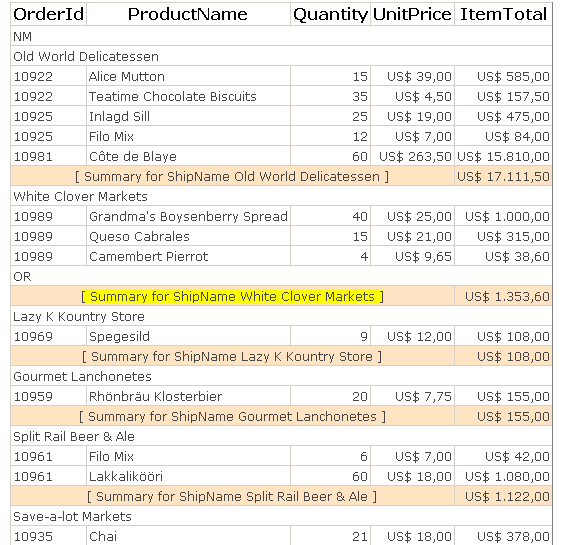Click order ID 10969
Image resolution: width=564 pixels, height=545 pixels.
pos(49,336)
